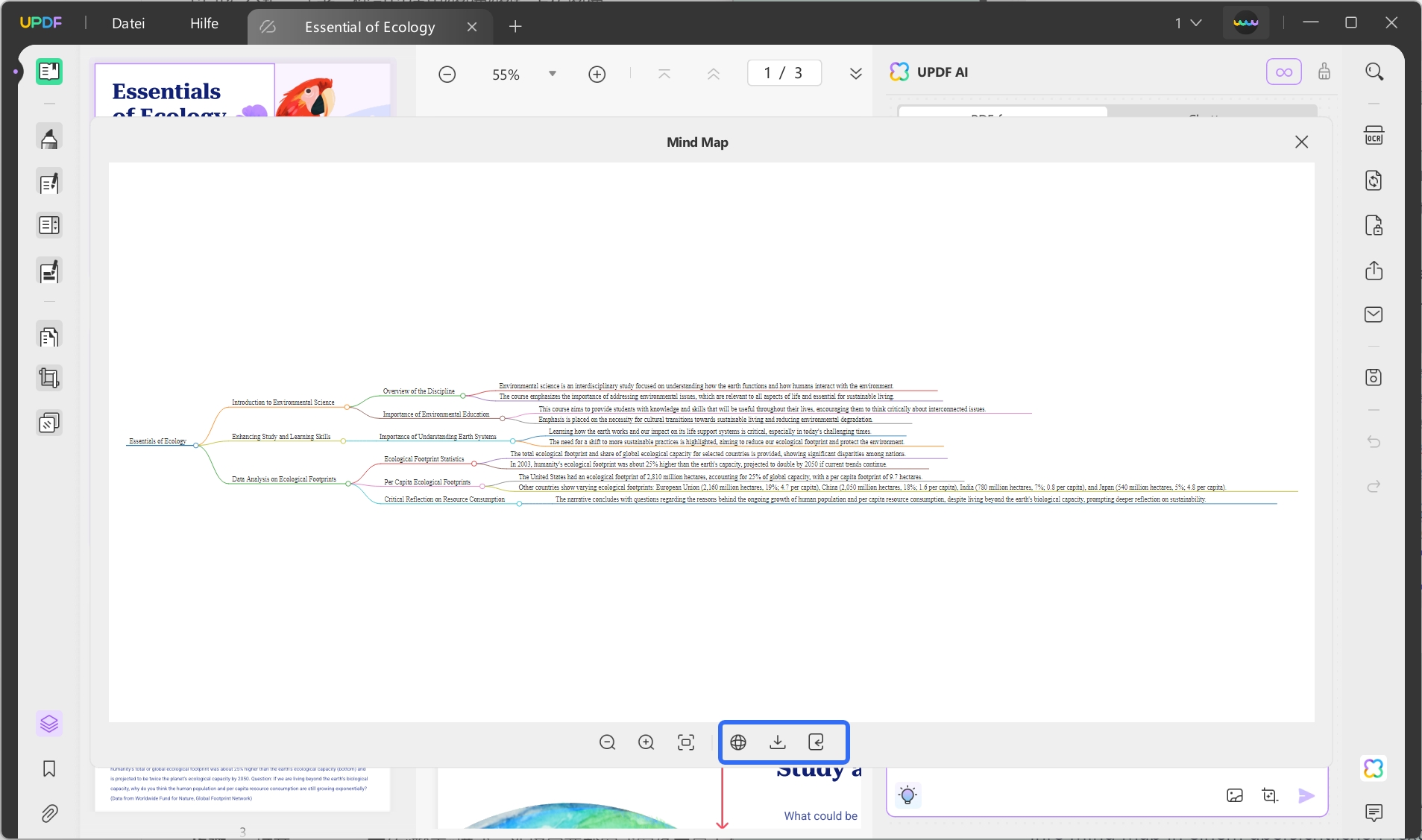1422x840 pixels.
Task: Open the zoom percentage dropdown
Action: [553, 74]
